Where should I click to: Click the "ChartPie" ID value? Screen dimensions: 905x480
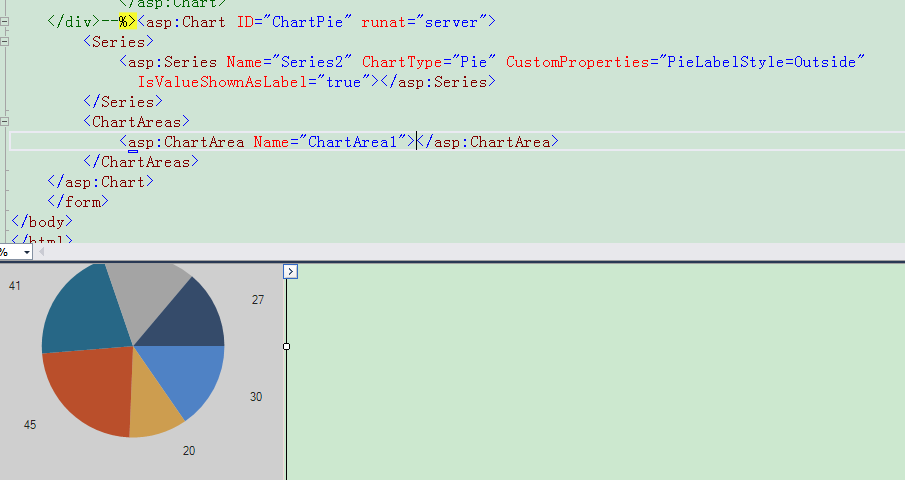coord(308,22)
